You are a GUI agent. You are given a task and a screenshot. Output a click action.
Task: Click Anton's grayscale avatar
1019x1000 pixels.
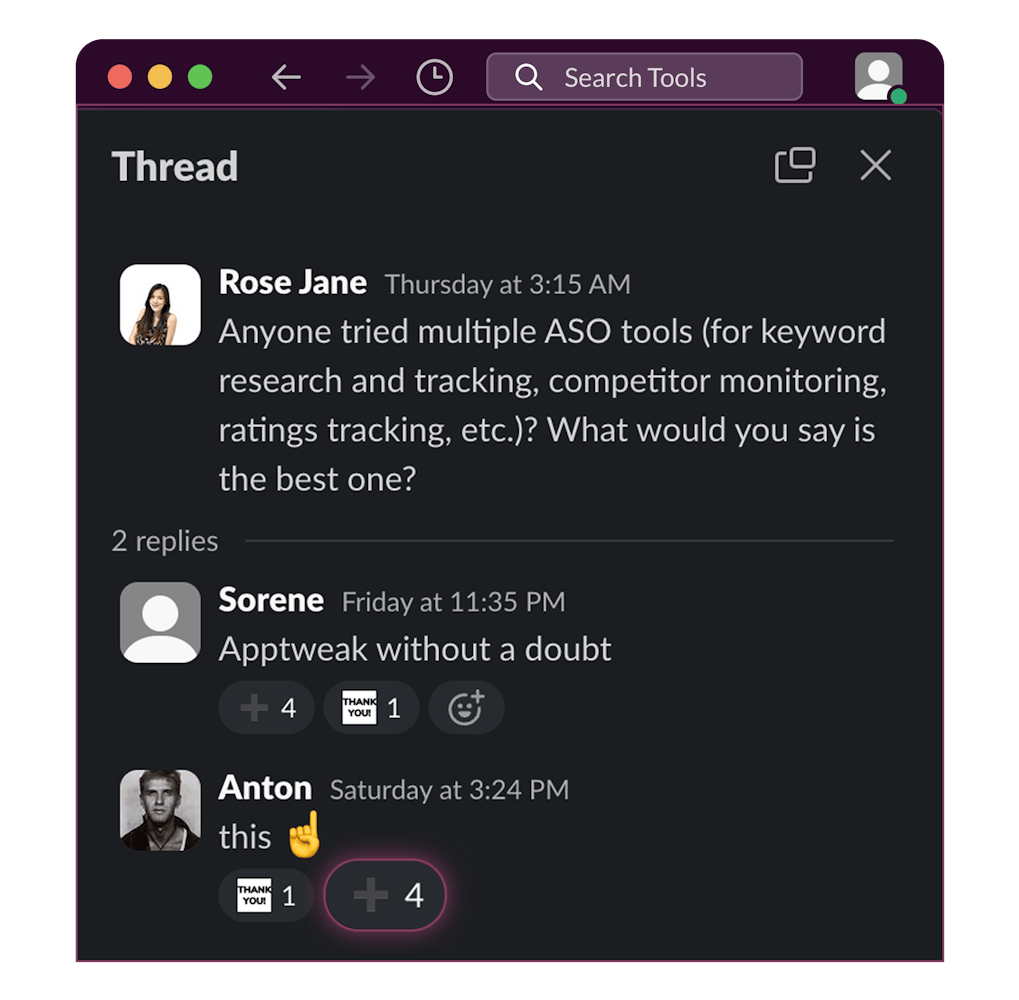click(x=160, y=810)
